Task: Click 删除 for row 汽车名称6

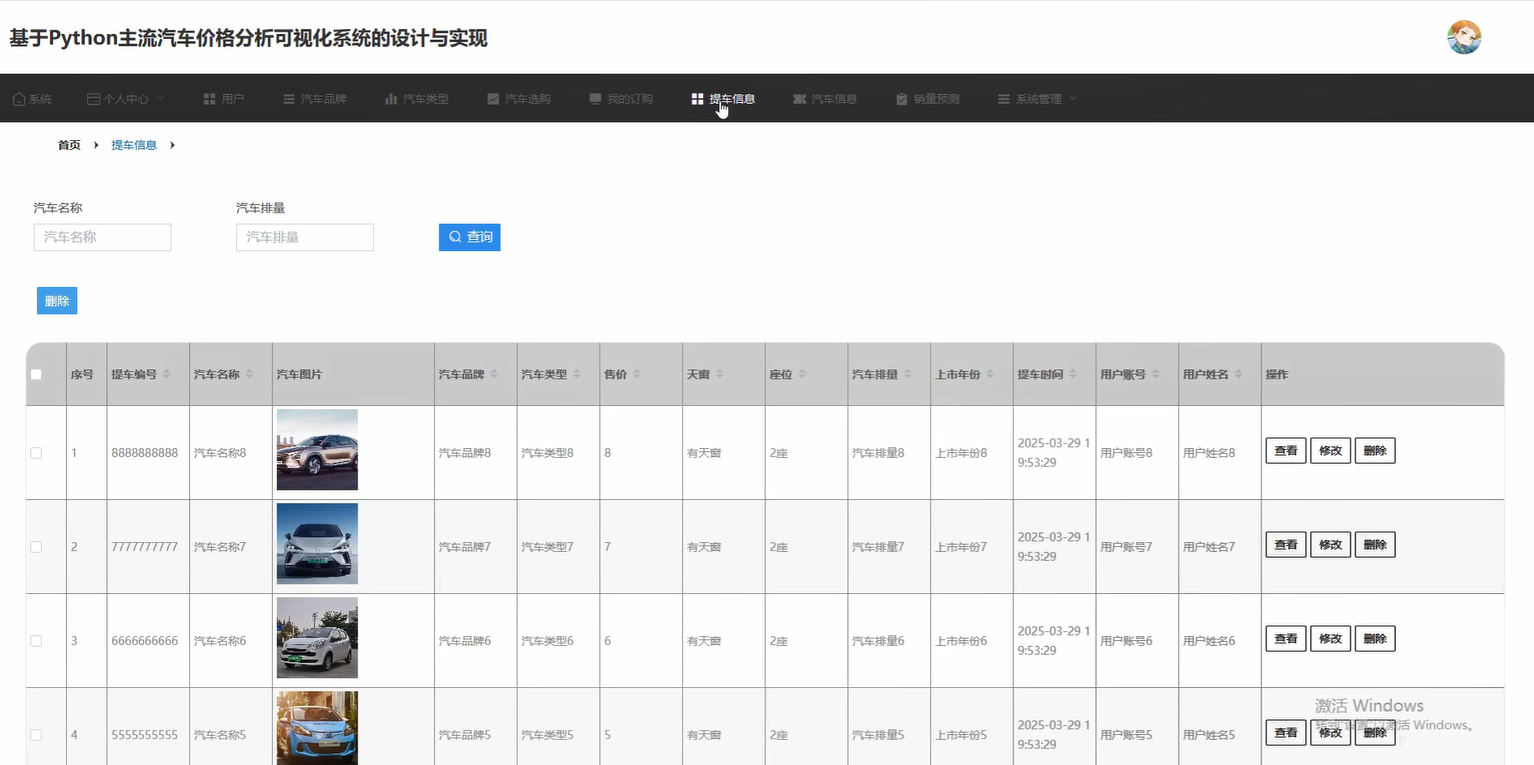Action: click(x=1375, y=639)
